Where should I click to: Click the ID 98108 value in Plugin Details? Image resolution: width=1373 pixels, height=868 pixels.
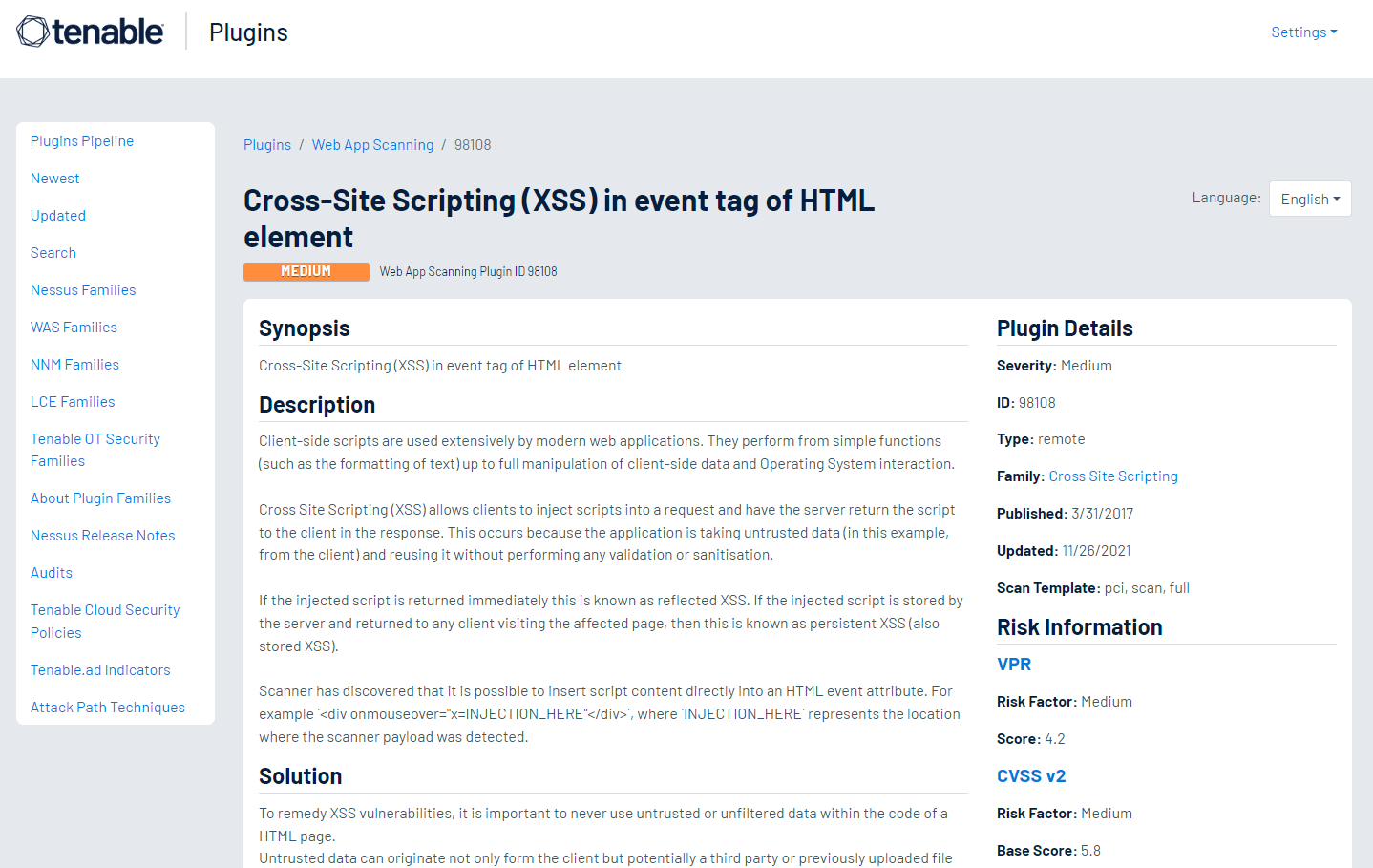[1037, 403]
